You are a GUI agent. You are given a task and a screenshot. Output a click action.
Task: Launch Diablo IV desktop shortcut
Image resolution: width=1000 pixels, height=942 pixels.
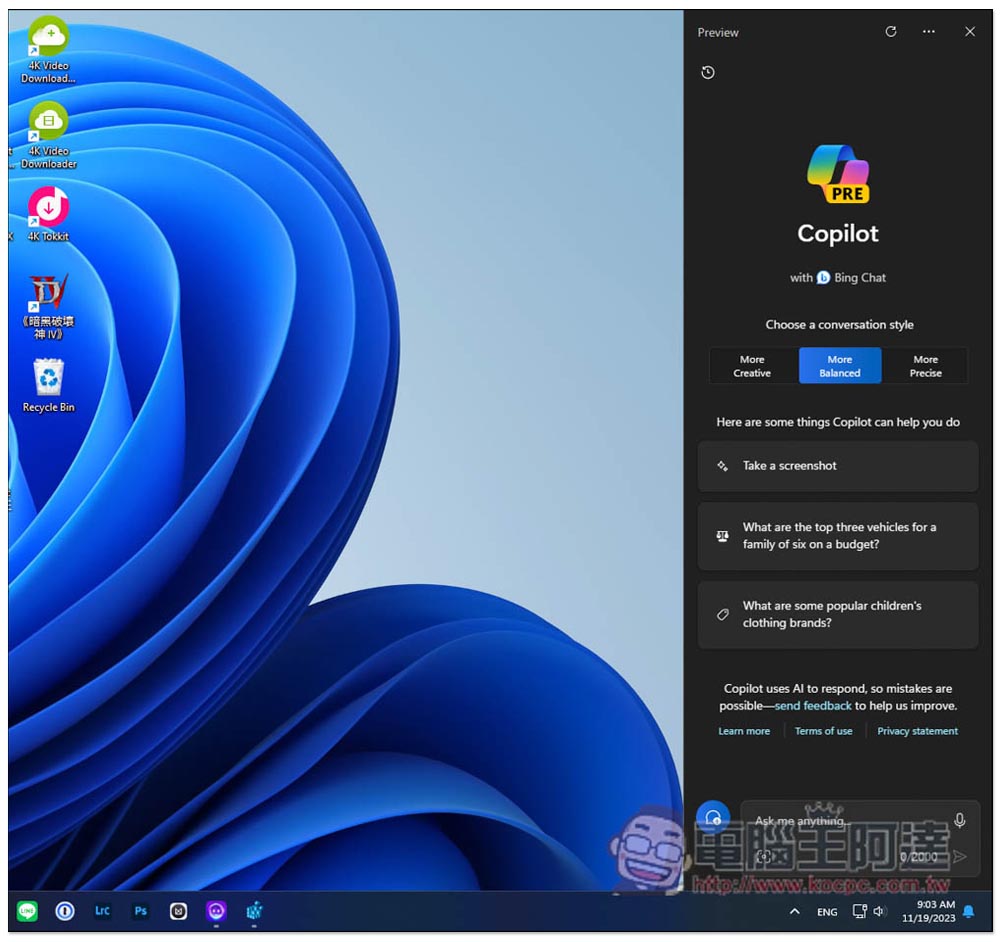[x=48, y=307]
